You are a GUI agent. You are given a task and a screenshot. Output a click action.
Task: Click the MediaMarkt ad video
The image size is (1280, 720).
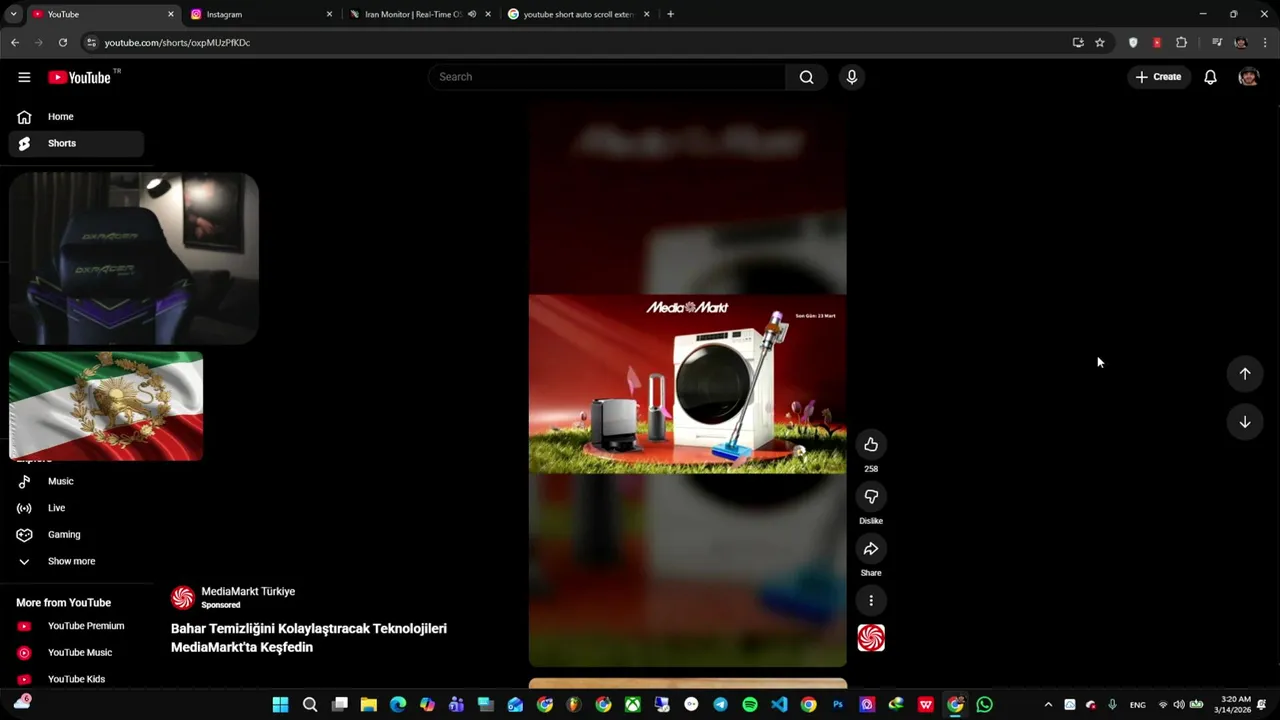coord(687,384)
